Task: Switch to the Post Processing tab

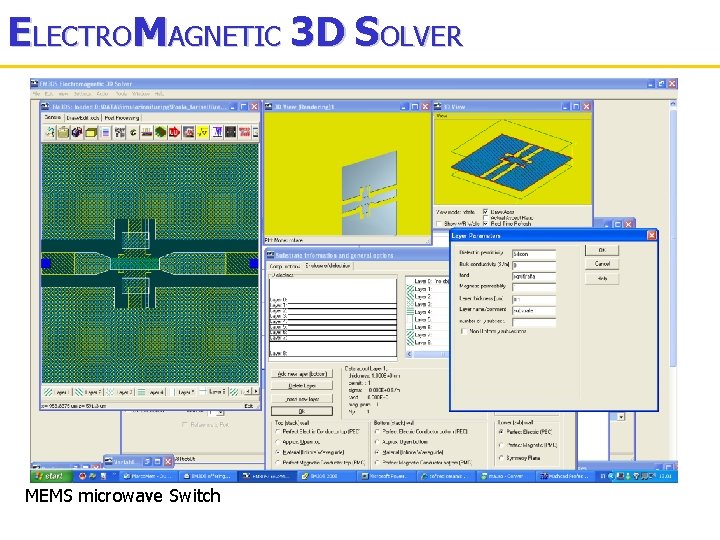Action: [x=121, y=118]
